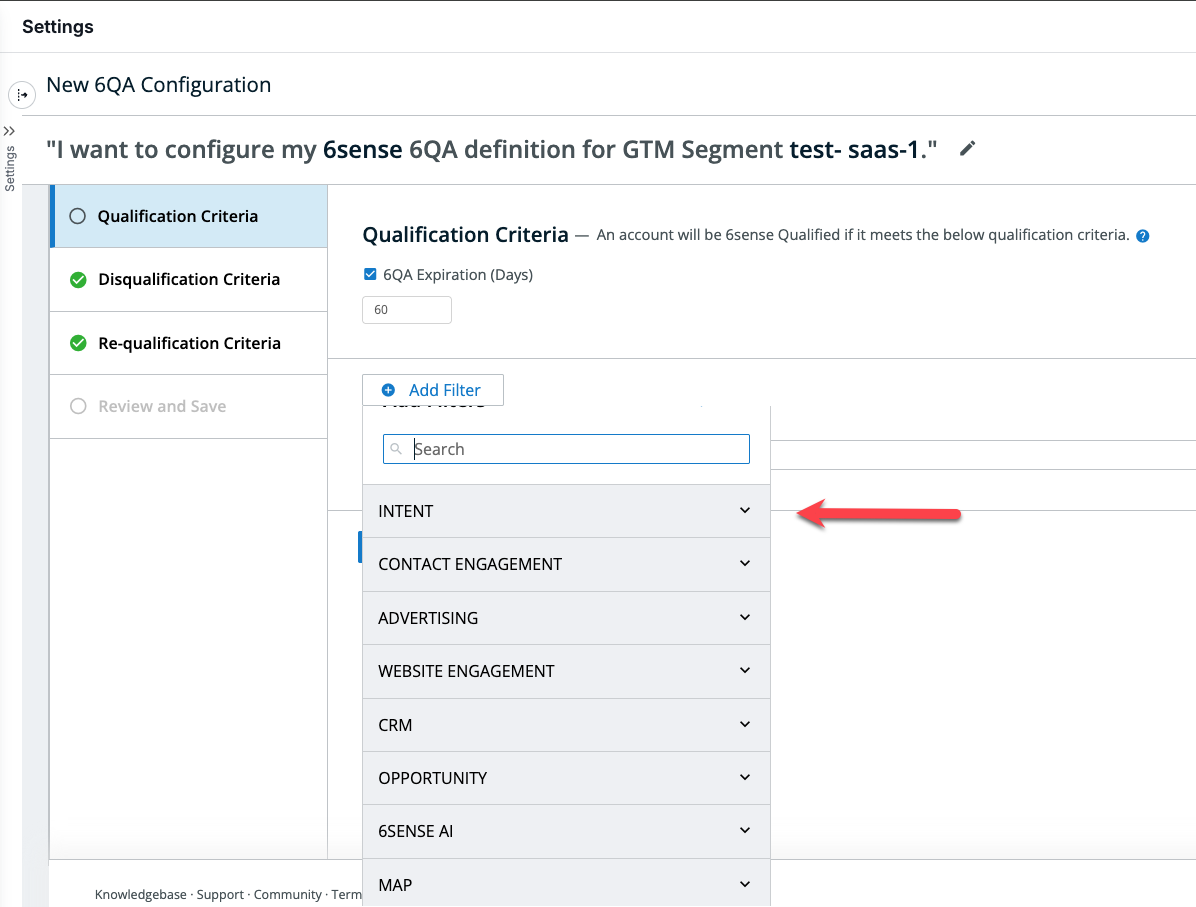Open the Disqualification Criteria step
1196x907 pixels.
point(188,280)
